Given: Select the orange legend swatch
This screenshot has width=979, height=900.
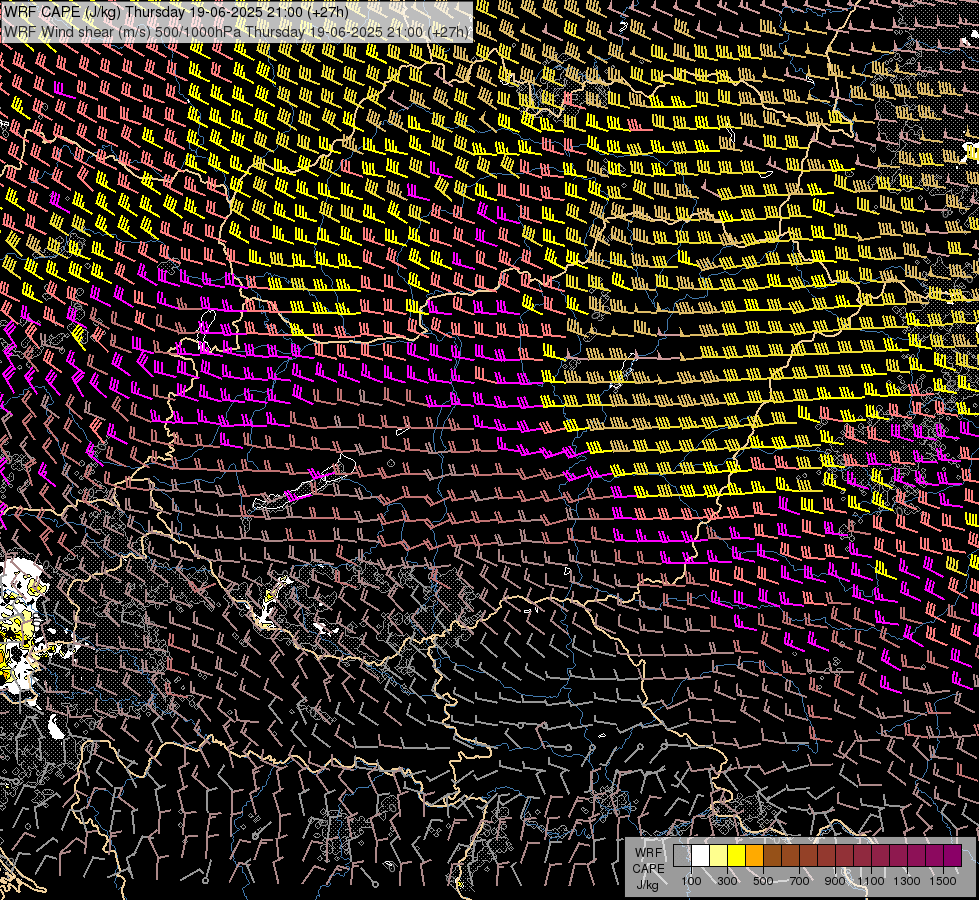Looking at the screenshot, I should point(754,855).
